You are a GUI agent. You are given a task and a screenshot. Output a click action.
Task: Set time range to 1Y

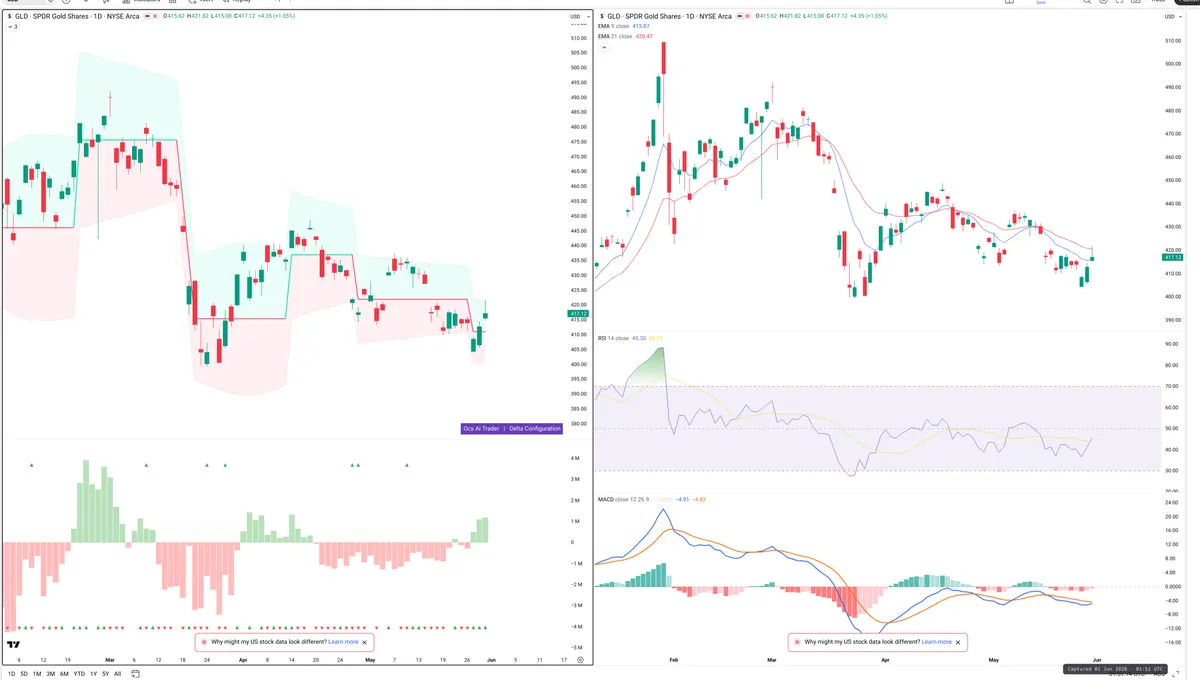coord(93,674)
